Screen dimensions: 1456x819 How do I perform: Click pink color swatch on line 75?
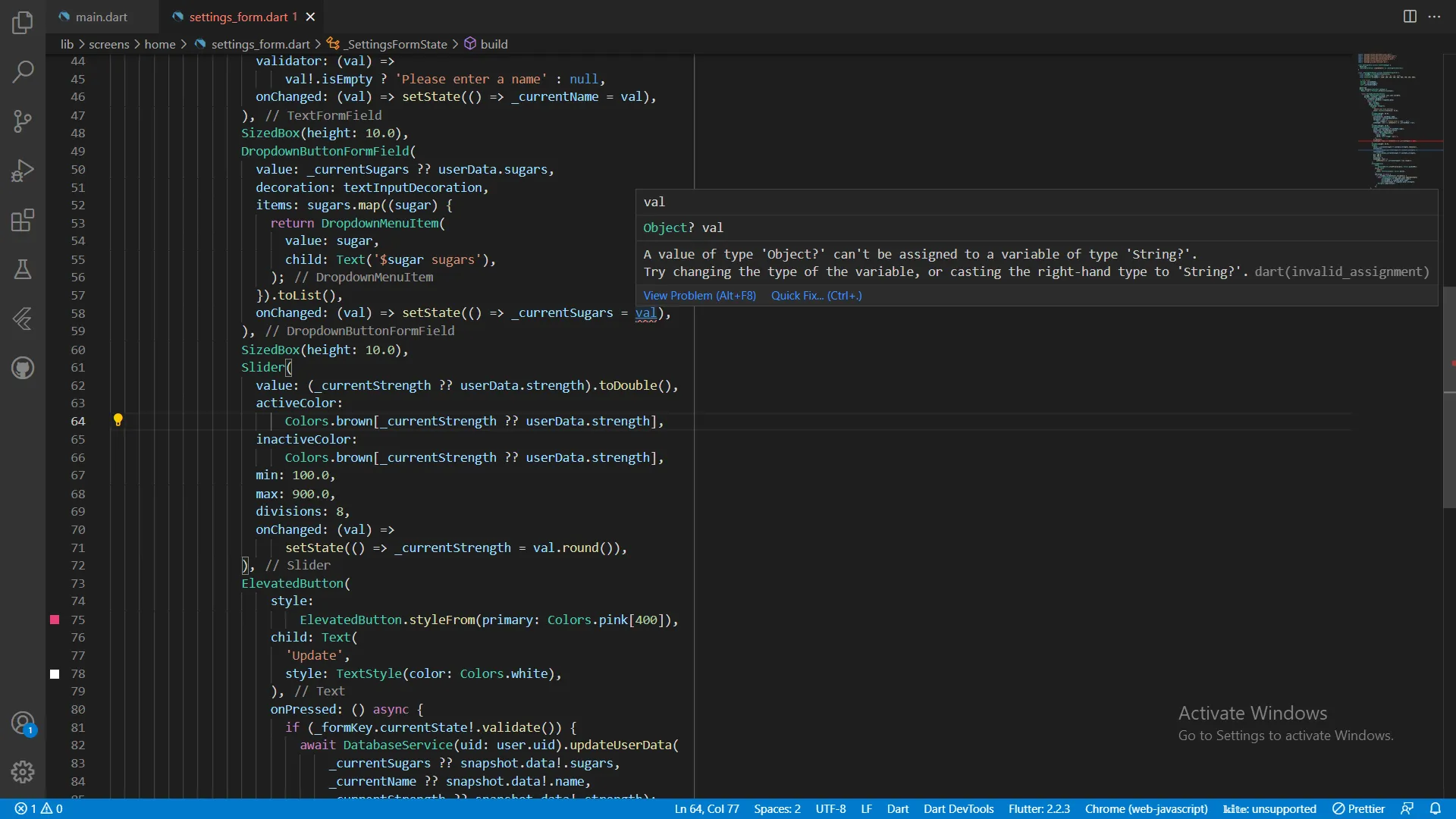(x=55, y=620)
